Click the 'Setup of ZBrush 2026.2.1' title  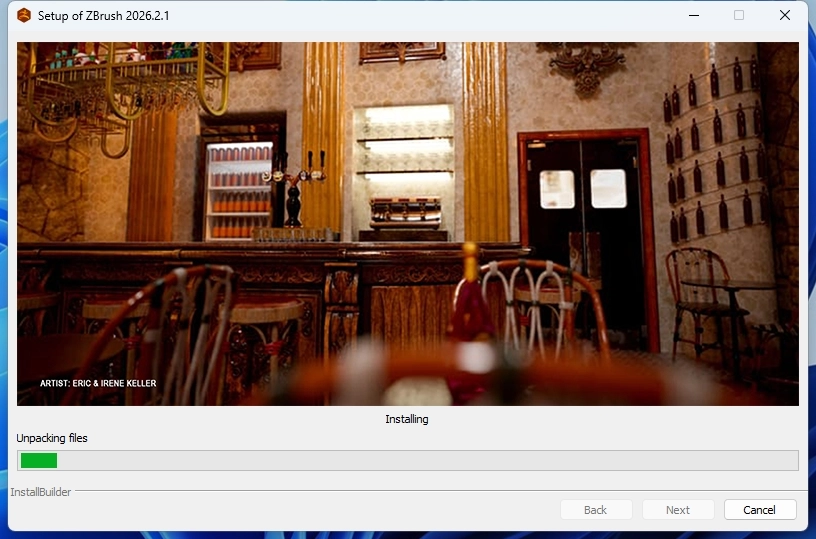(104, 16)
